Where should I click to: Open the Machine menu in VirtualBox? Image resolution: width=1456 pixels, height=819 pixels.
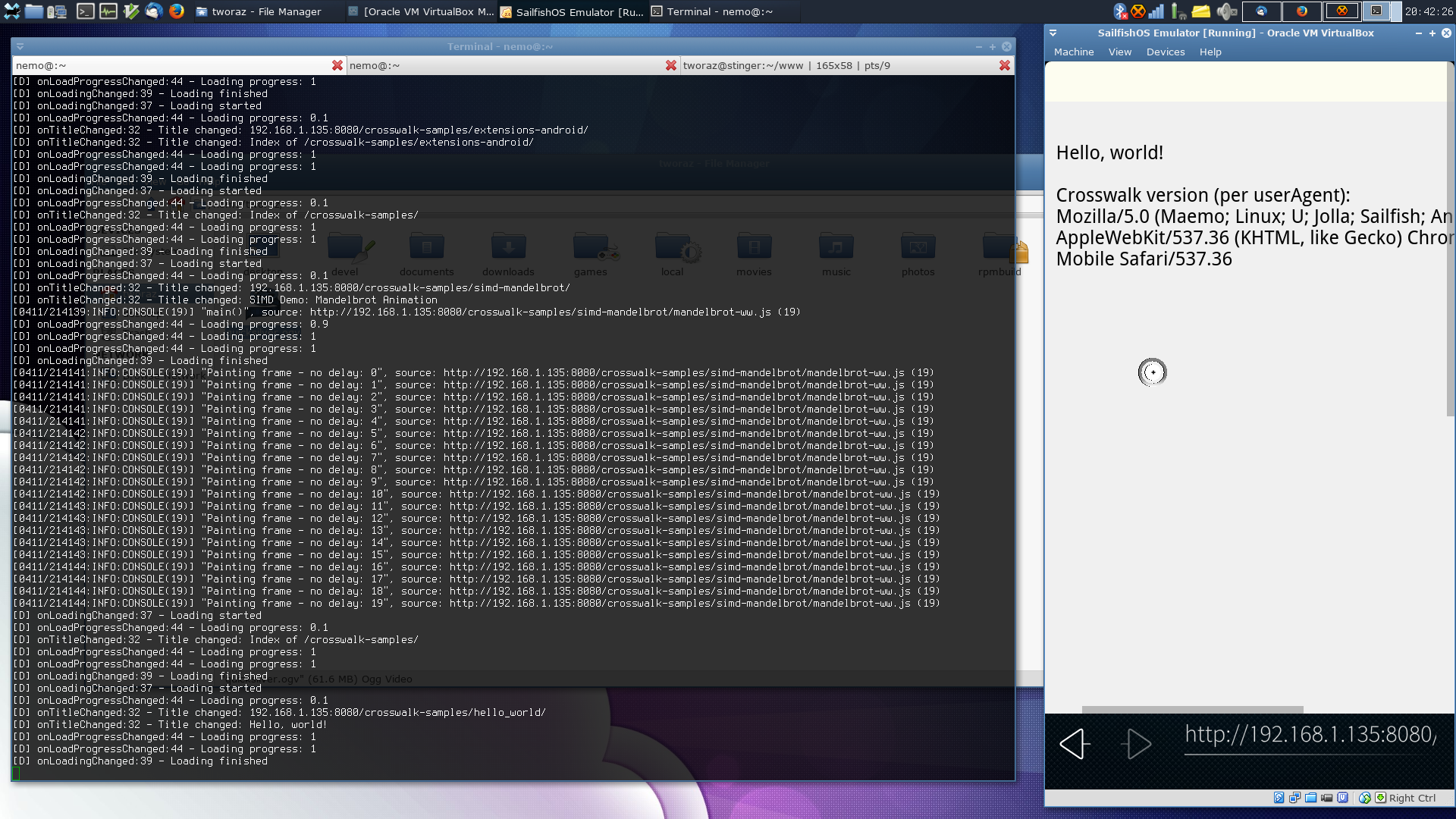point(1073,52)
